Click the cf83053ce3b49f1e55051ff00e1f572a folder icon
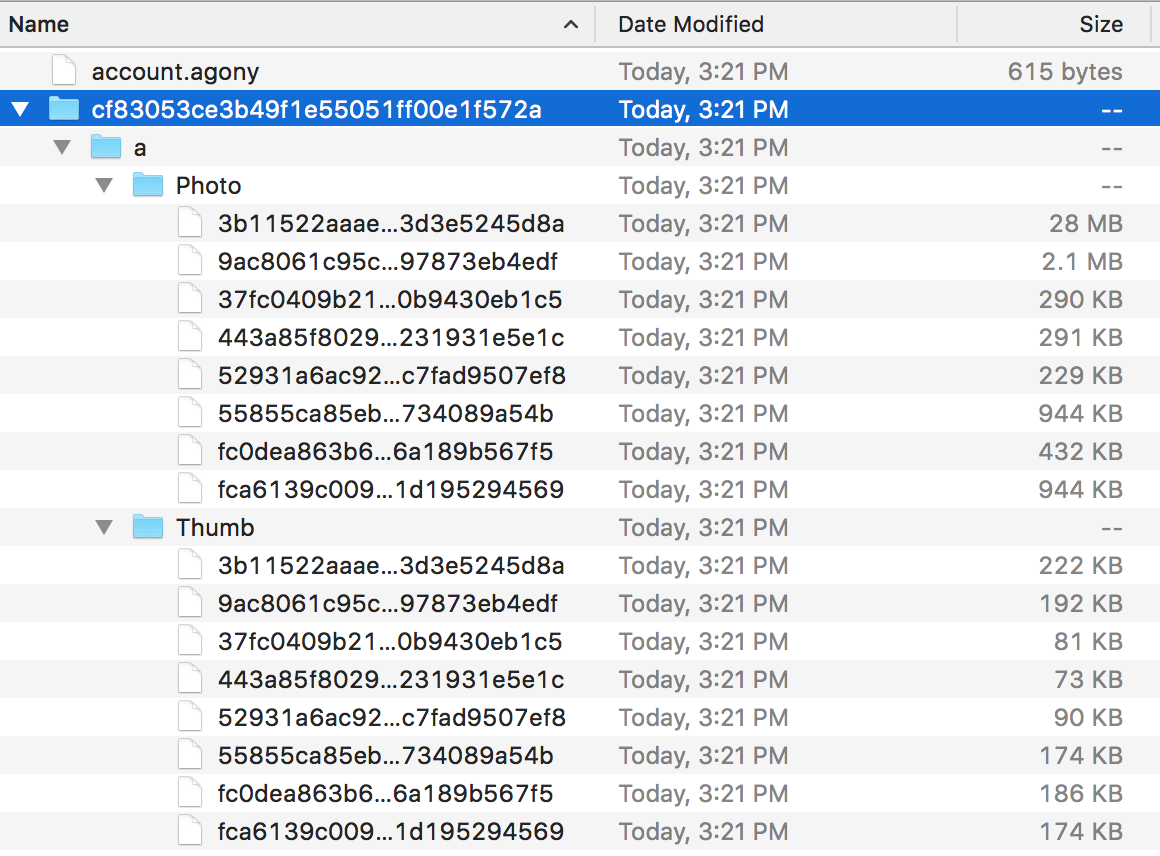 64,109
